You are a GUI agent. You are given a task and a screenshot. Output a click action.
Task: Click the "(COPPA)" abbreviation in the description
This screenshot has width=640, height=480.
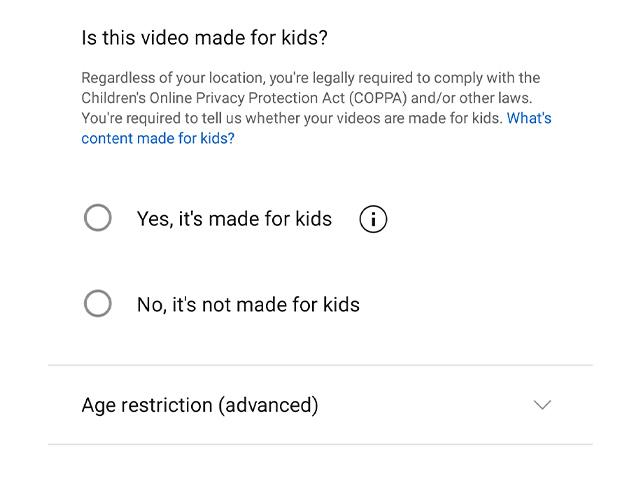(378, 98)
